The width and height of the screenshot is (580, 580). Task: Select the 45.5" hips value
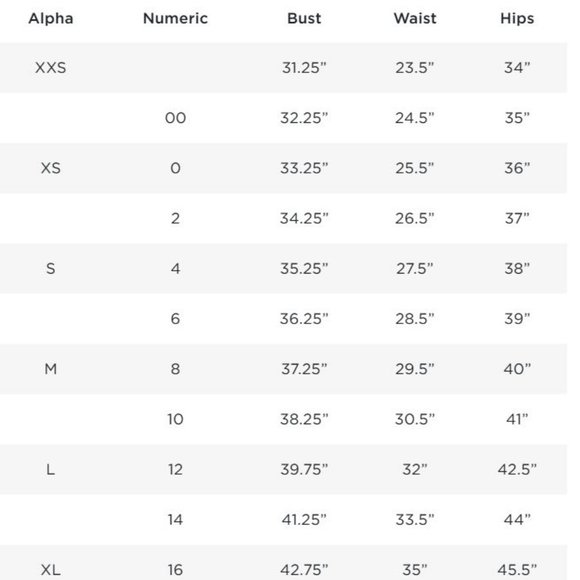coord(517,570)
